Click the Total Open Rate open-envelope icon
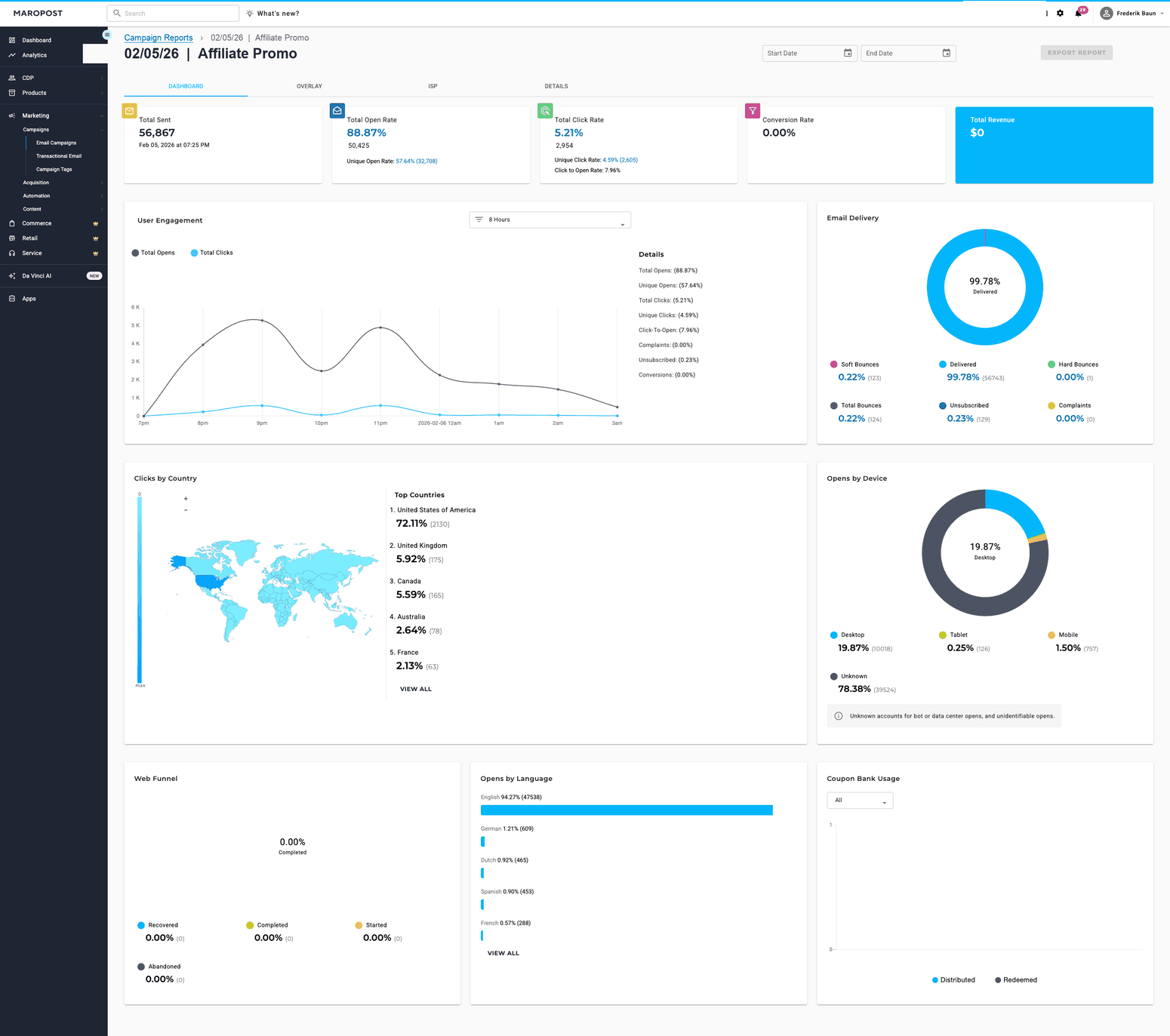The height and width of the screenshot is (1036, 1170). pos(337,111)
